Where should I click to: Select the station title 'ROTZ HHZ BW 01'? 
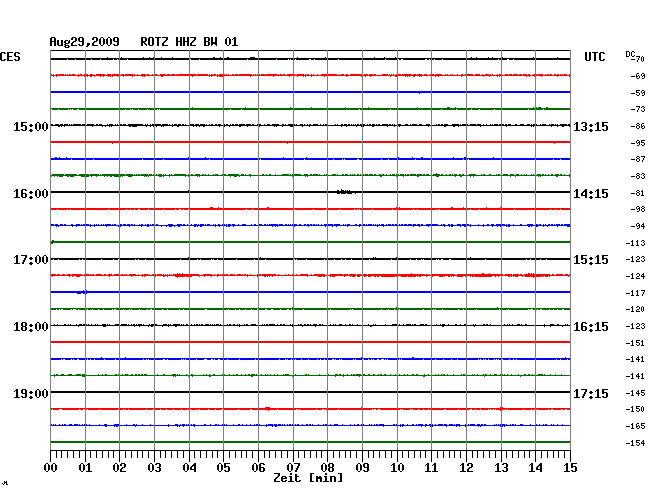189,42
